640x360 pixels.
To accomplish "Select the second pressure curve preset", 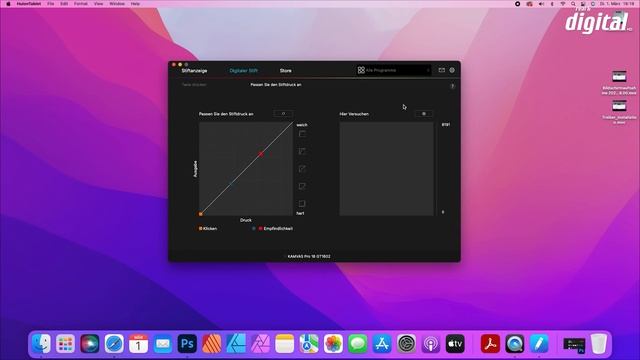I will click(302, 151).
